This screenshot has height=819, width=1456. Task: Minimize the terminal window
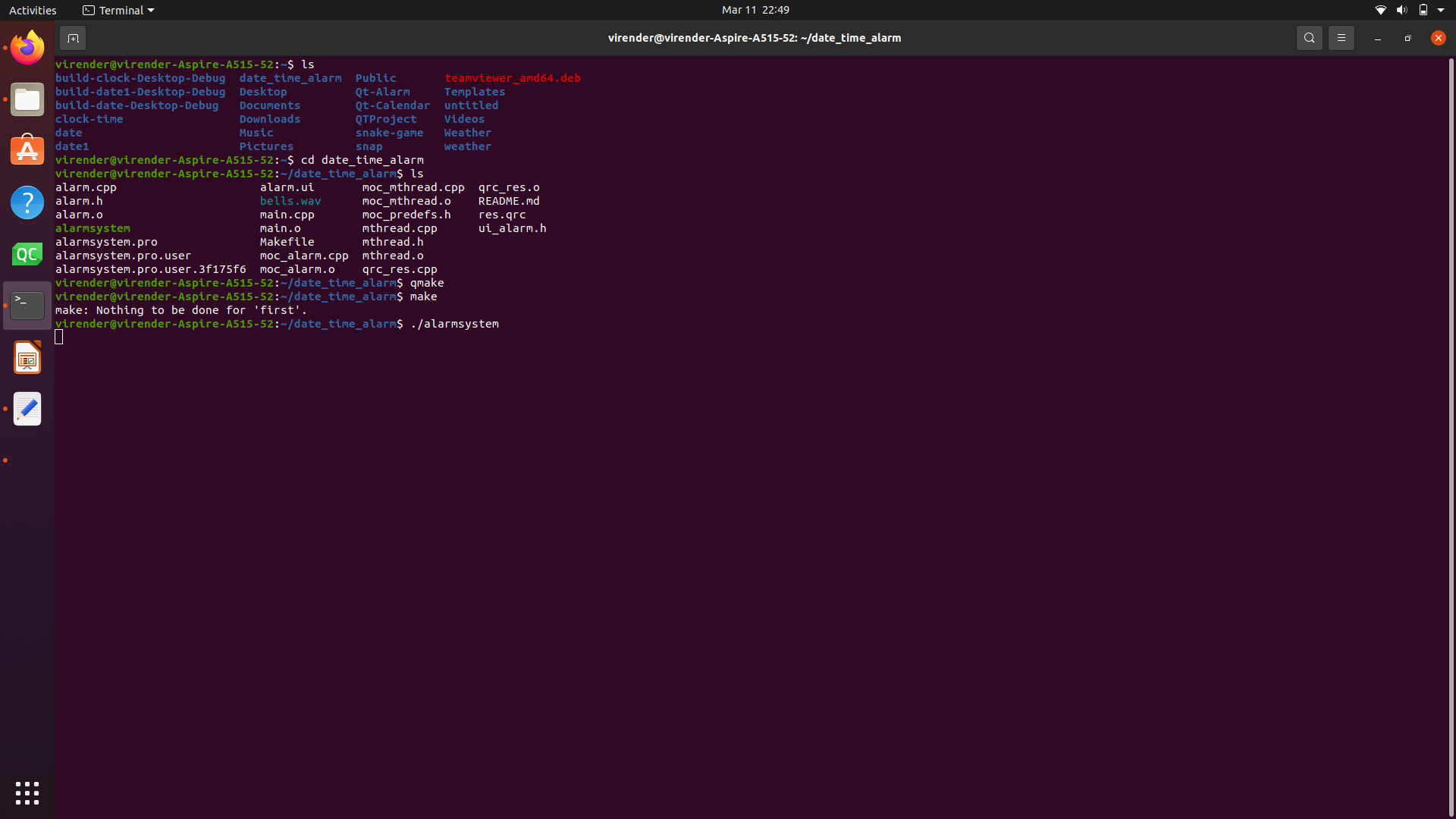click(x=1376, y=39)
